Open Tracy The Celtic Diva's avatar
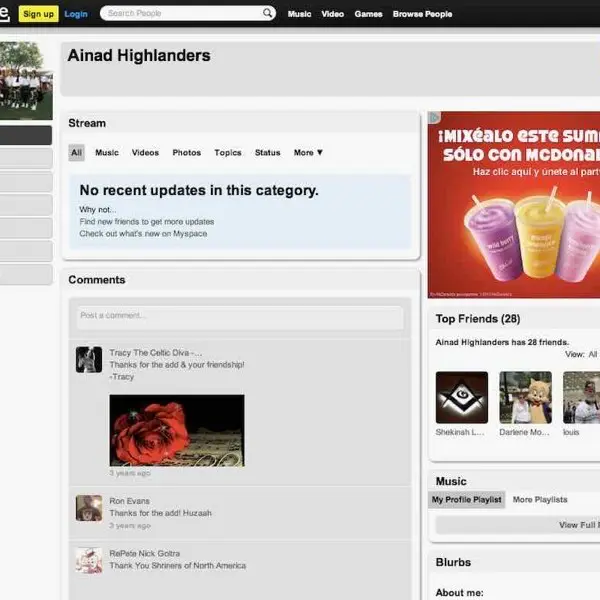600x600 pixels. coord(89,359)
